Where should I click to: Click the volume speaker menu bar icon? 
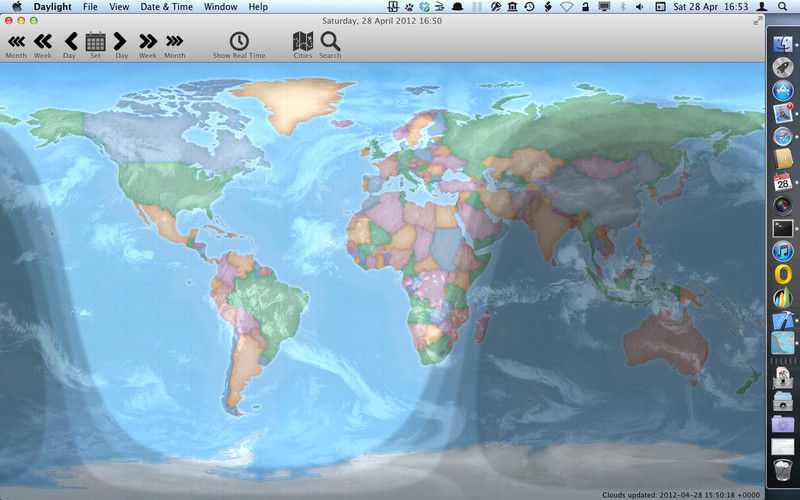tap(640, 7)
